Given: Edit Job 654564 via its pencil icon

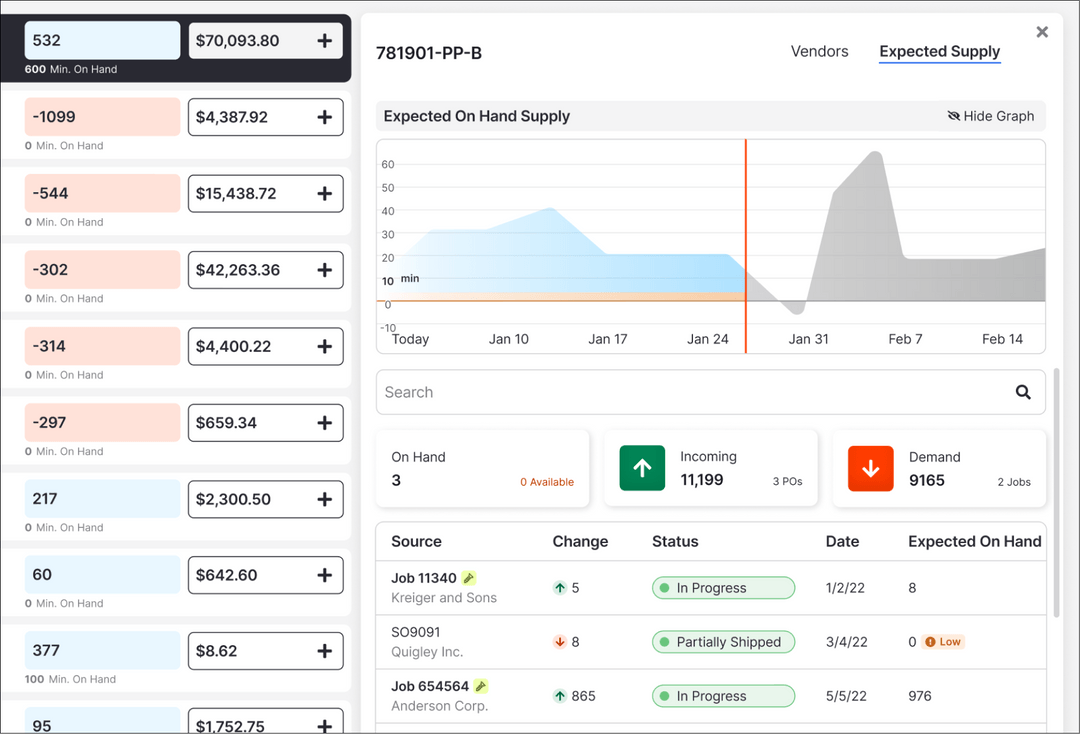Looking at the screenshot, I should pyautogui.click(x=481, y=685).
